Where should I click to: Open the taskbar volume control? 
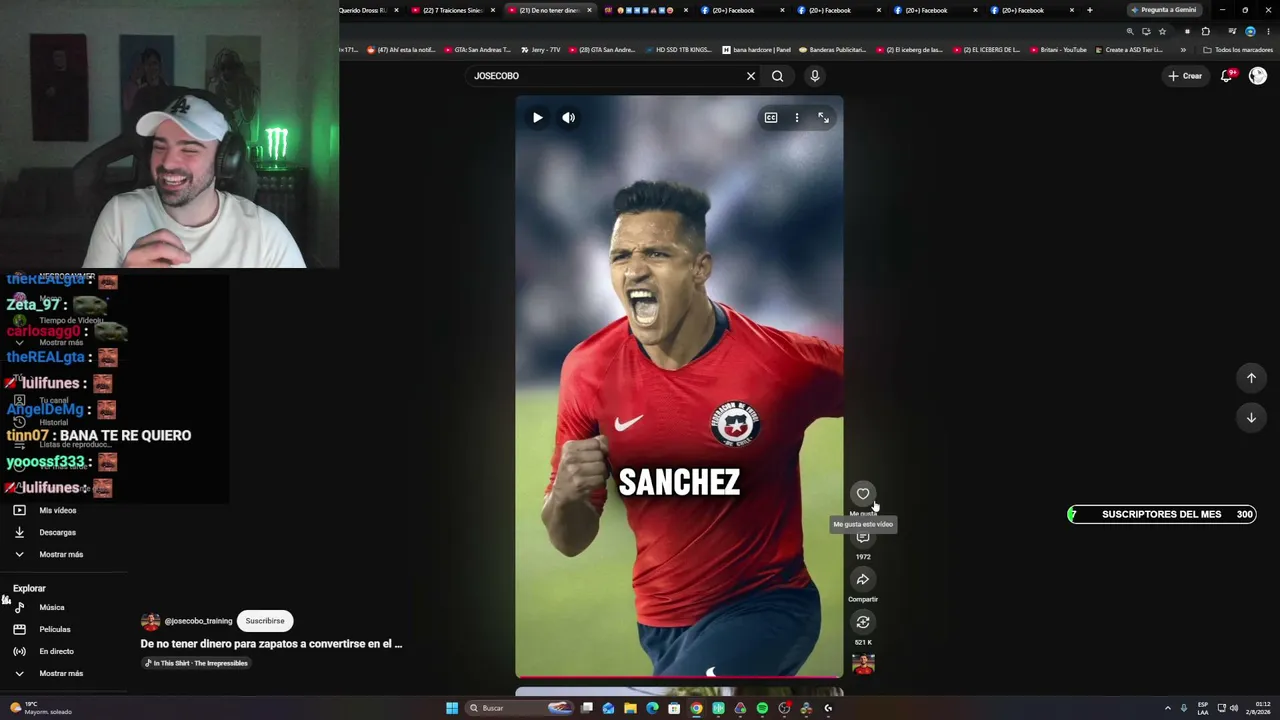point(1234,708)
